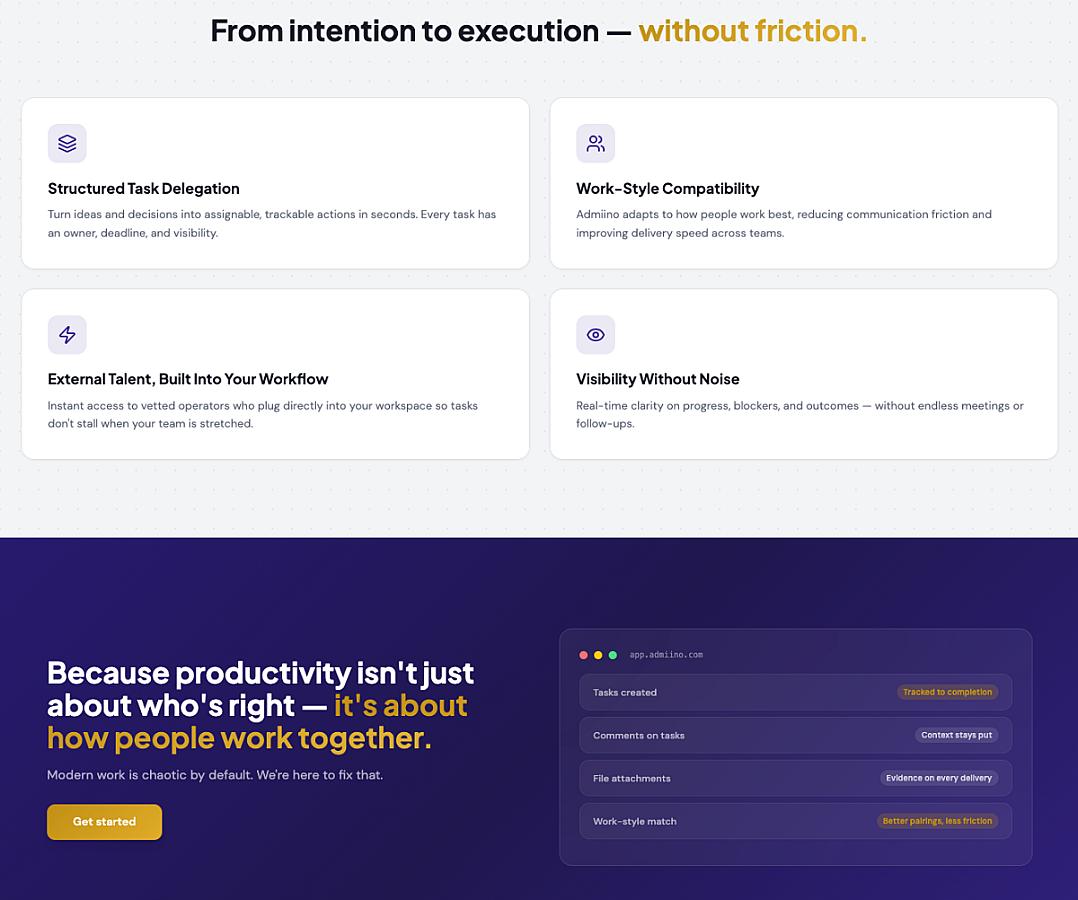Click the eye icon above Visibility Without Noise

(x=595, y=335)
